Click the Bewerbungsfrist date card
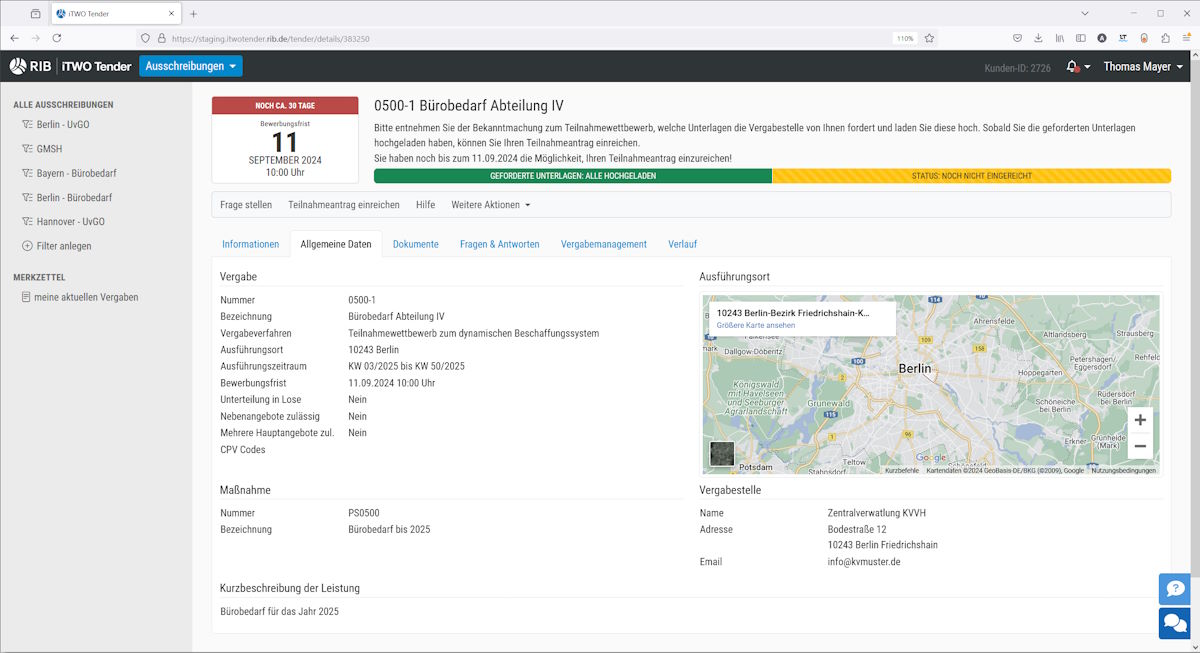 [285, 140]
